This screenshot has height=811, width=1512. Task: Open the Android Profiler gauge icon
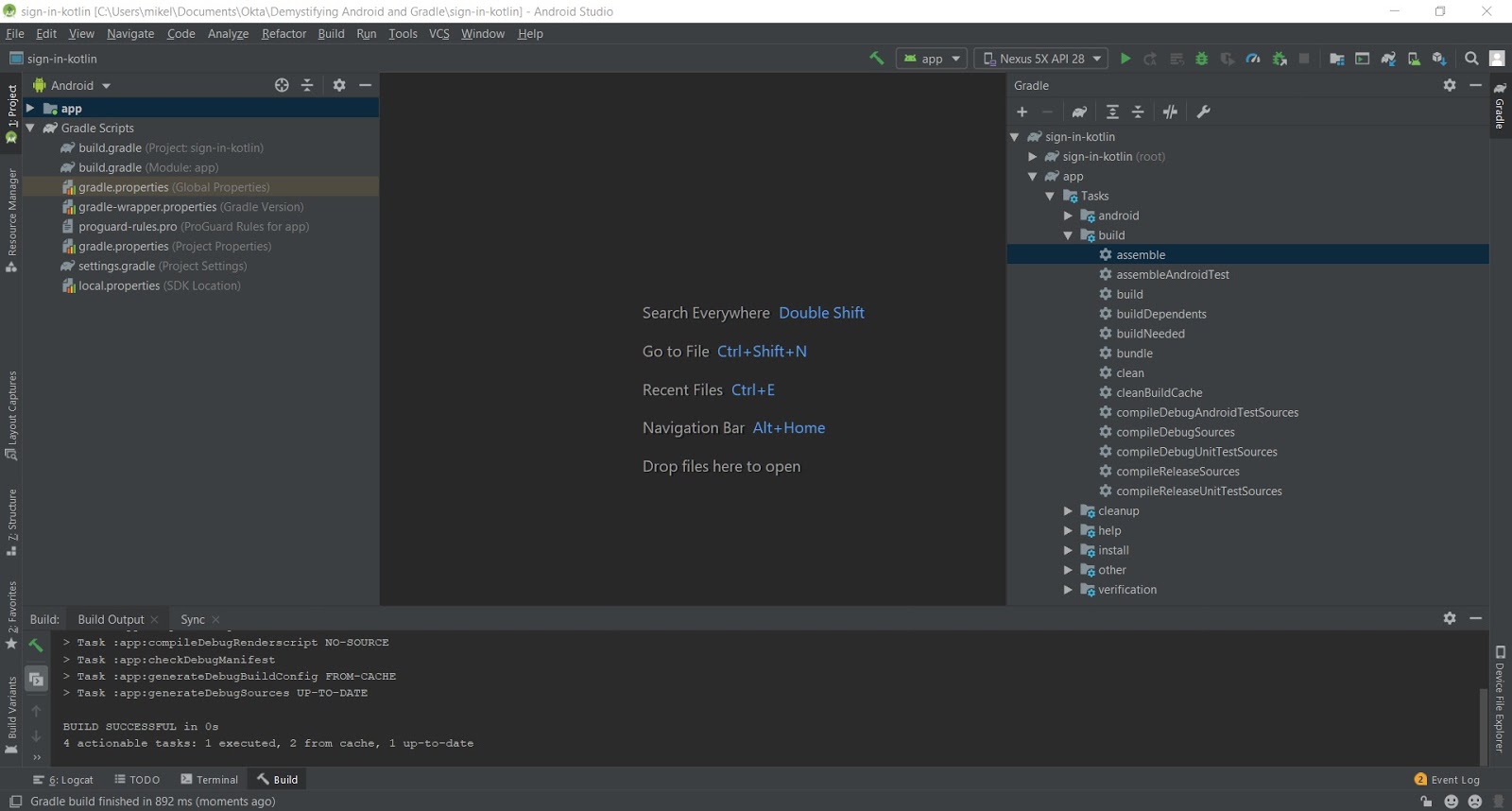[x=1253, y=59]
